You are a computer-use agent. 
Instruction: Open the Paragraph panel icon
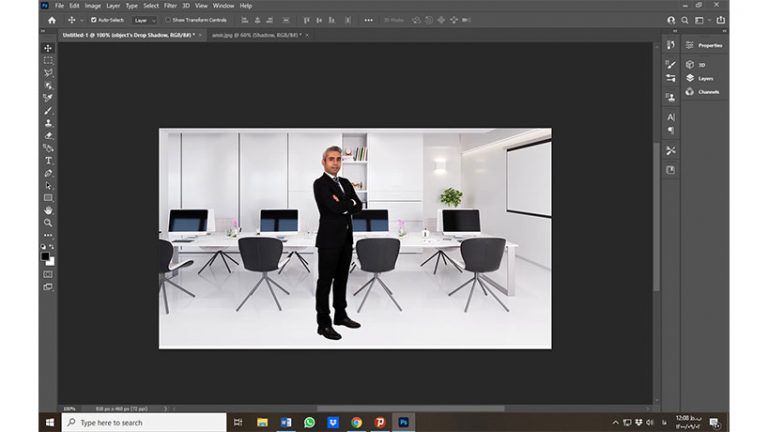click(671, 130)
